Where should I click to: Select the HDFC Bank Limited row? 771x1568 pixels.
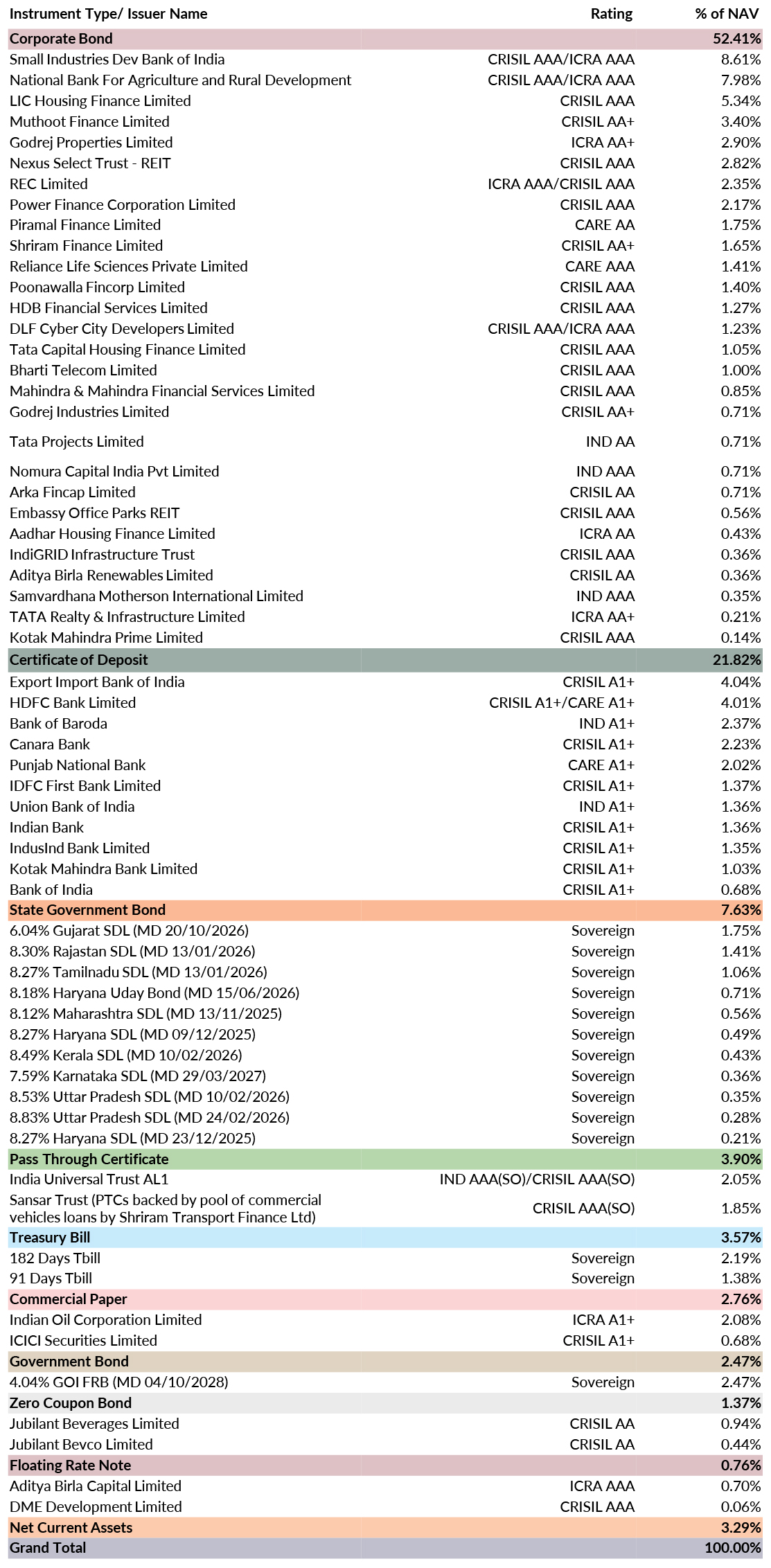[385, 703]
